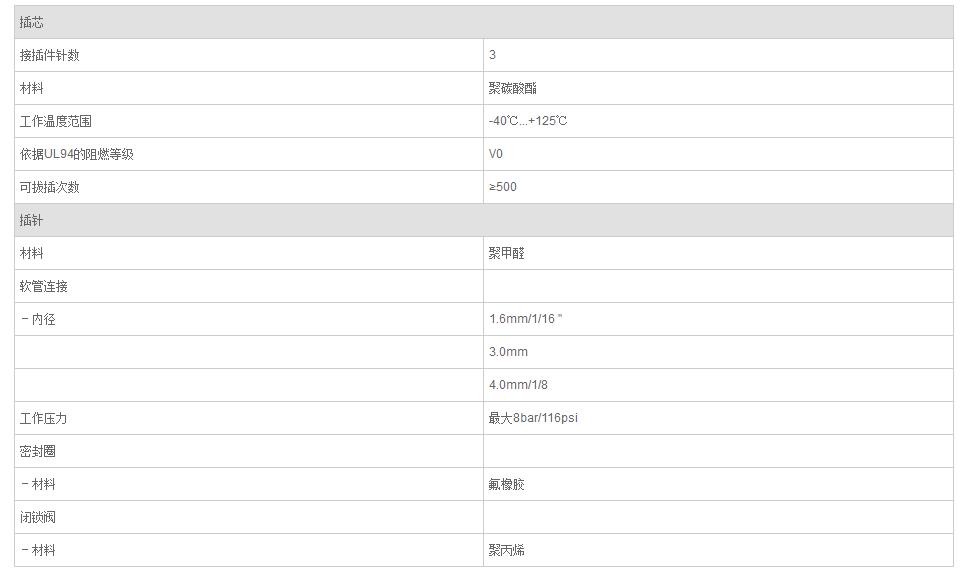This screenshot has width=969, height=579.
Task: Click the 聚丙烯 valve material value
Action: point(507,550)
